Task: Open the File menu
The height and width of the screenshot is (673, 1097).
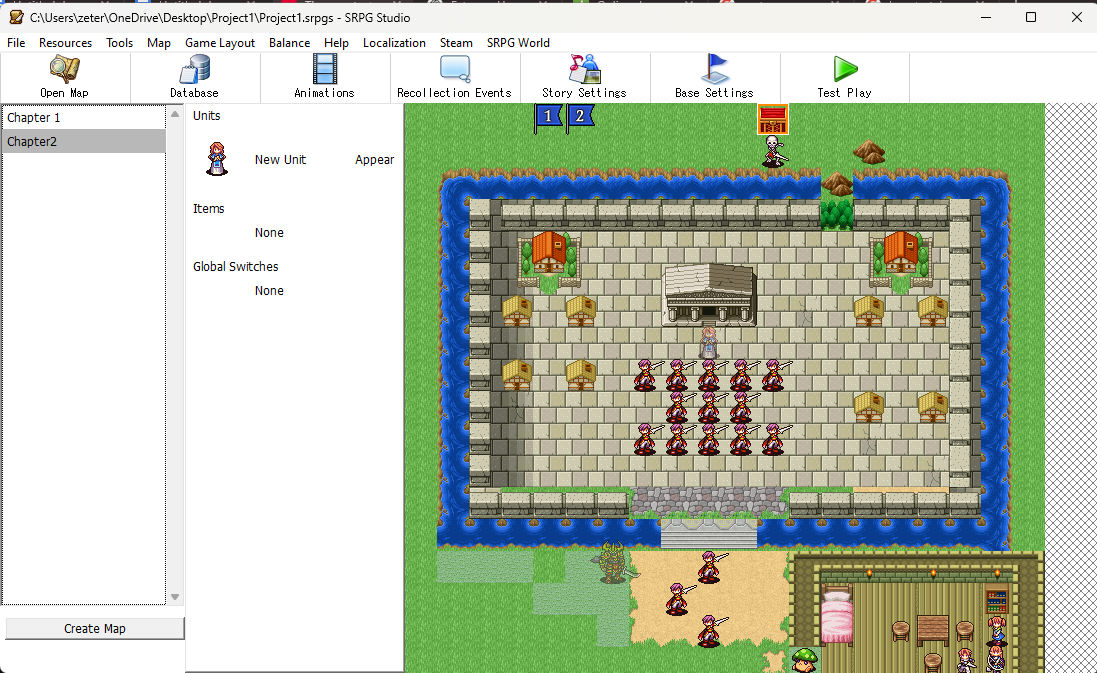Action: click(16, 43)
